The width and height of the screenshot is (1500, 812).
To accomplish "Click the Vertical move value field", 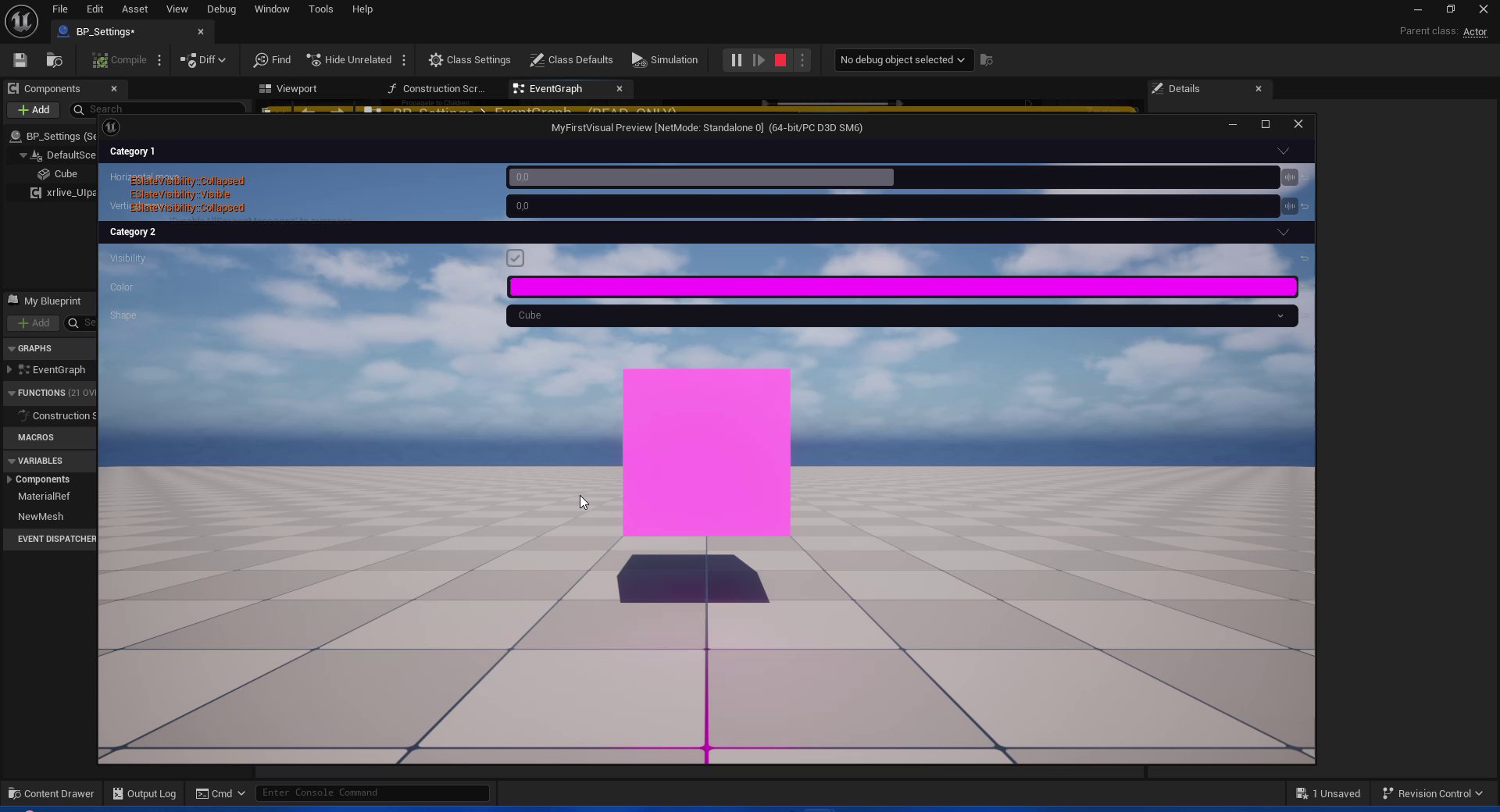I will (893, 207).
